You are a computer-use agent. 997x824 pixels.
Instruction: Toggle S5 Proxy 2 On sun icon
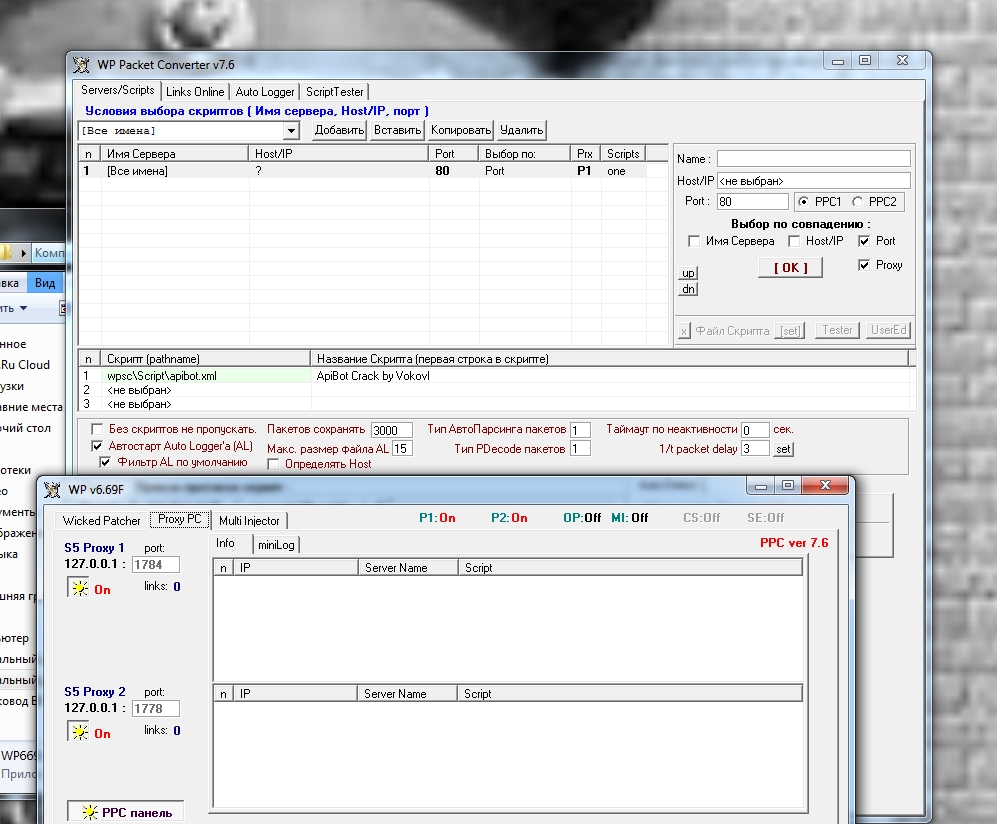click(x=78, y=733)
